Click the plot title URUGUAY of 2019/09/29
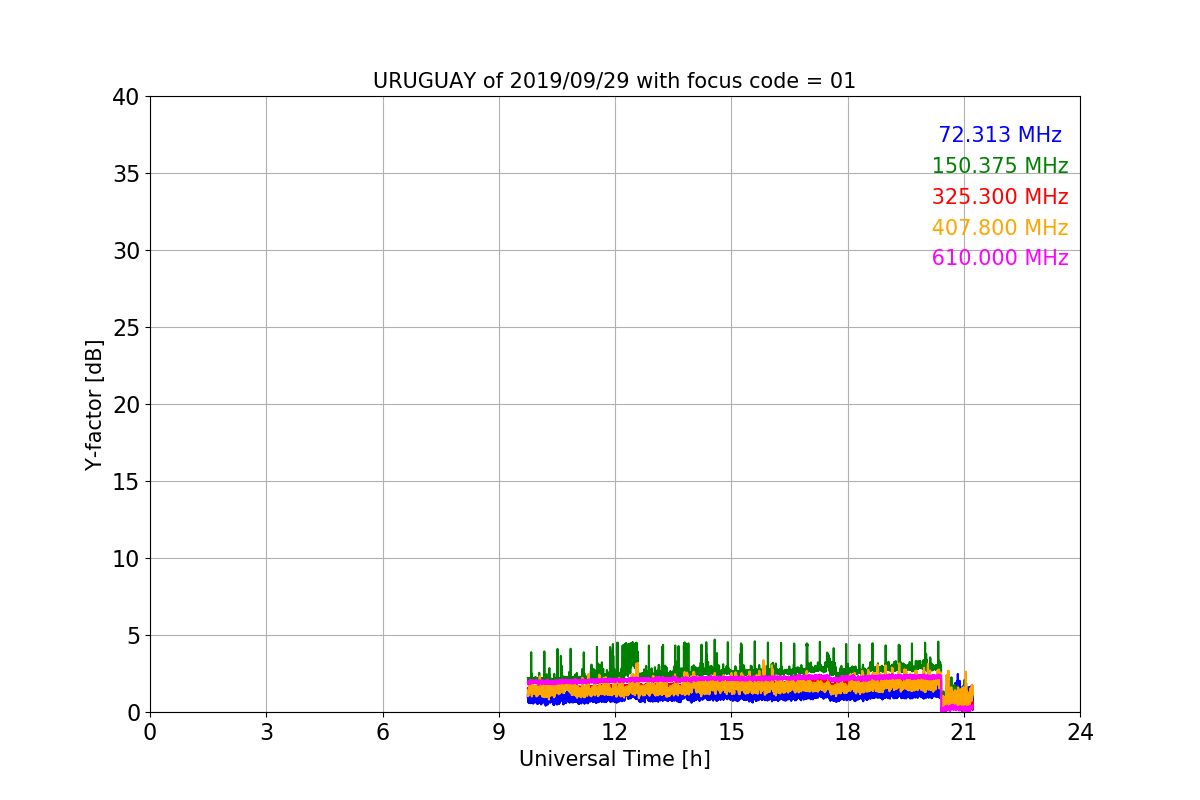The width and height of the screenshot is (1200, 800). 614,81
